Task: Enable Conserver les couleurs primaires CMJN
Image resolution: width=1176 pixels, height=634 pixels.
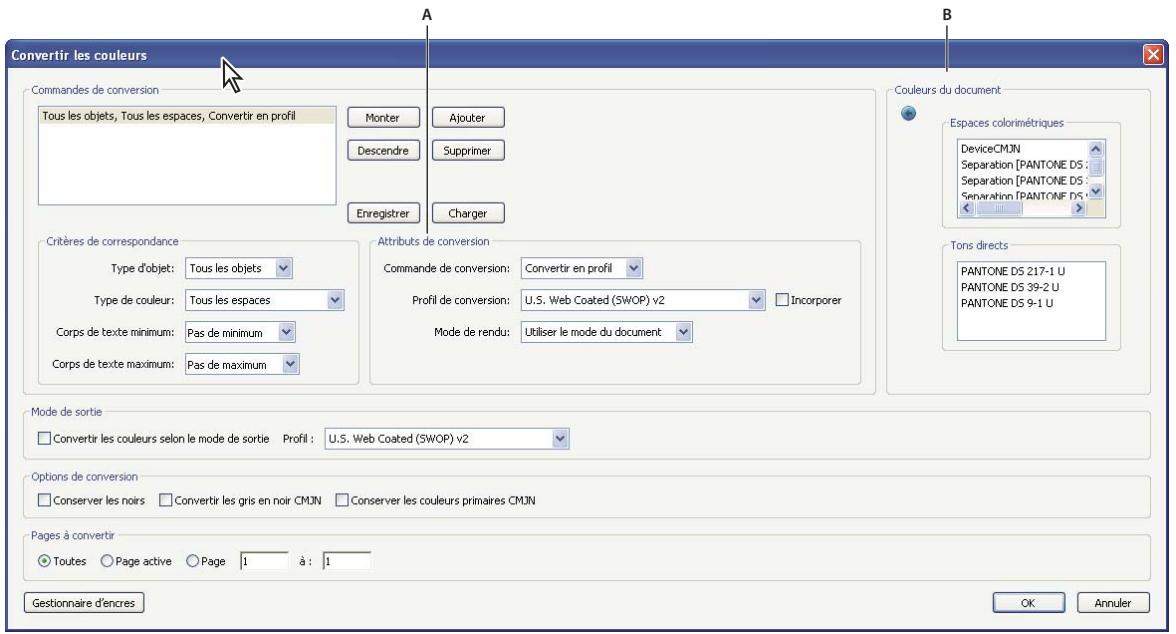Action: click(343, 500)
